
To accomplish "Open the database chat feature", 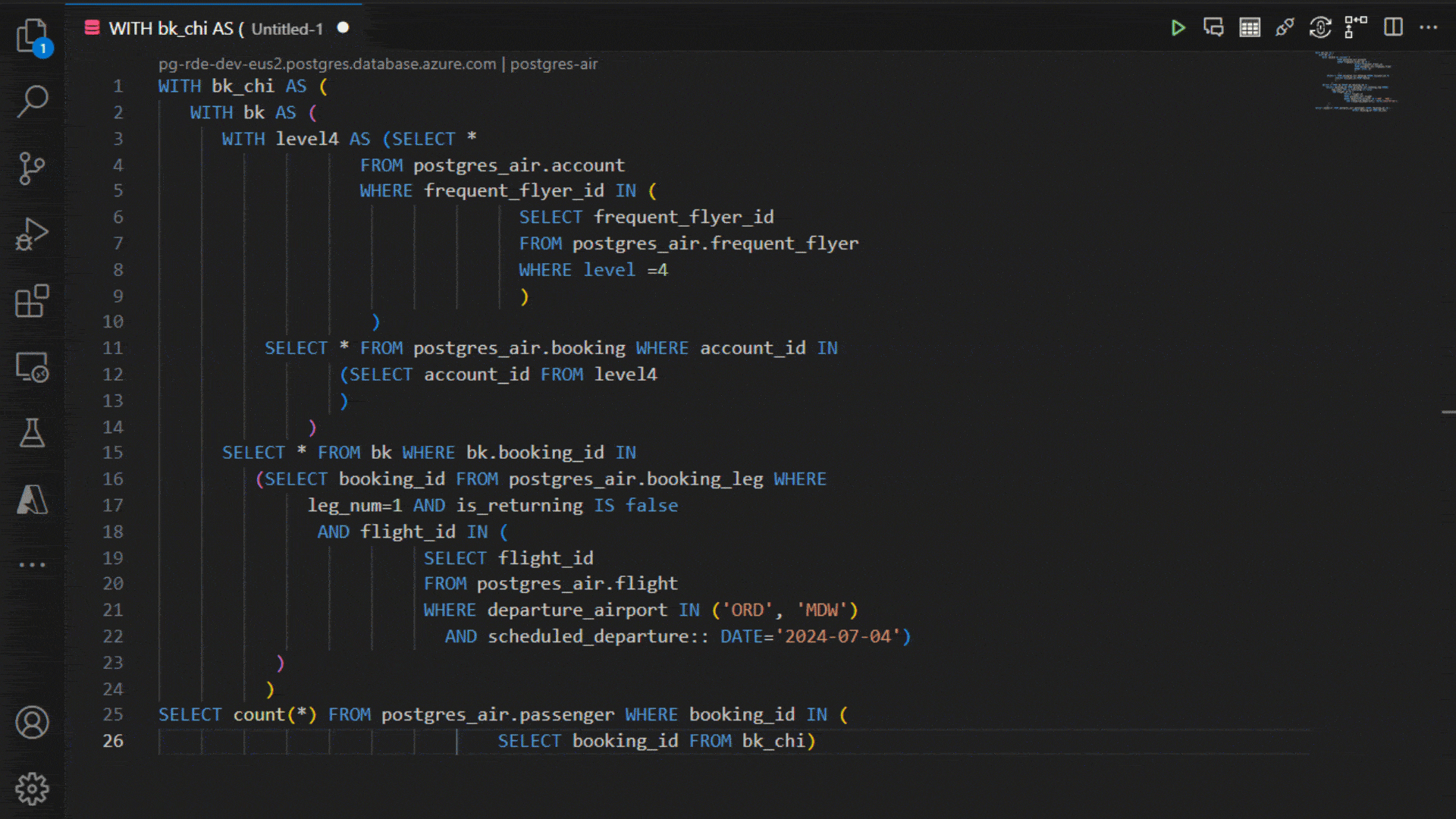I will click(1213, 27).
